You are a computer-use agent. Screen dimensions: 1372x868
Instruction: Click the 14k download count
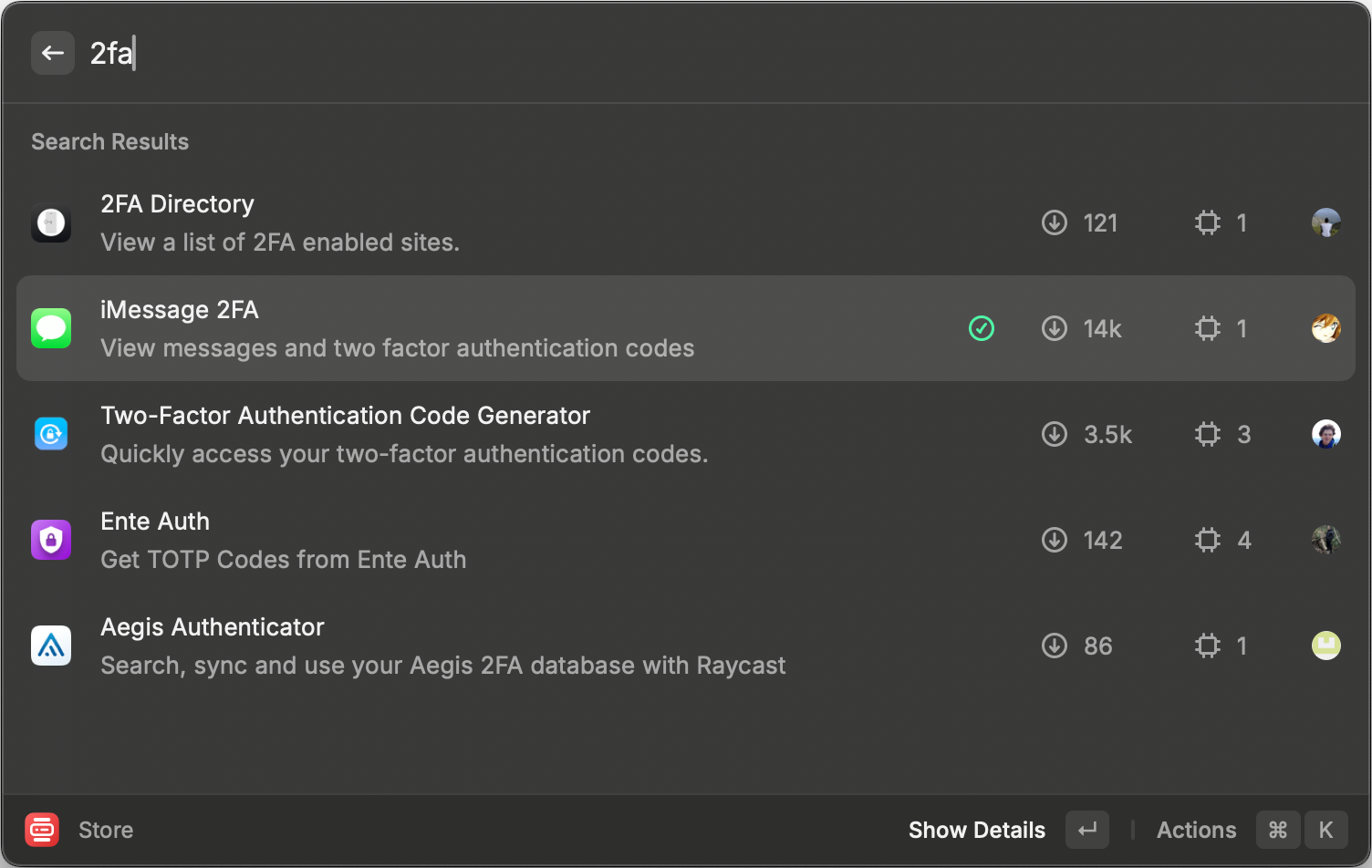1102,329
